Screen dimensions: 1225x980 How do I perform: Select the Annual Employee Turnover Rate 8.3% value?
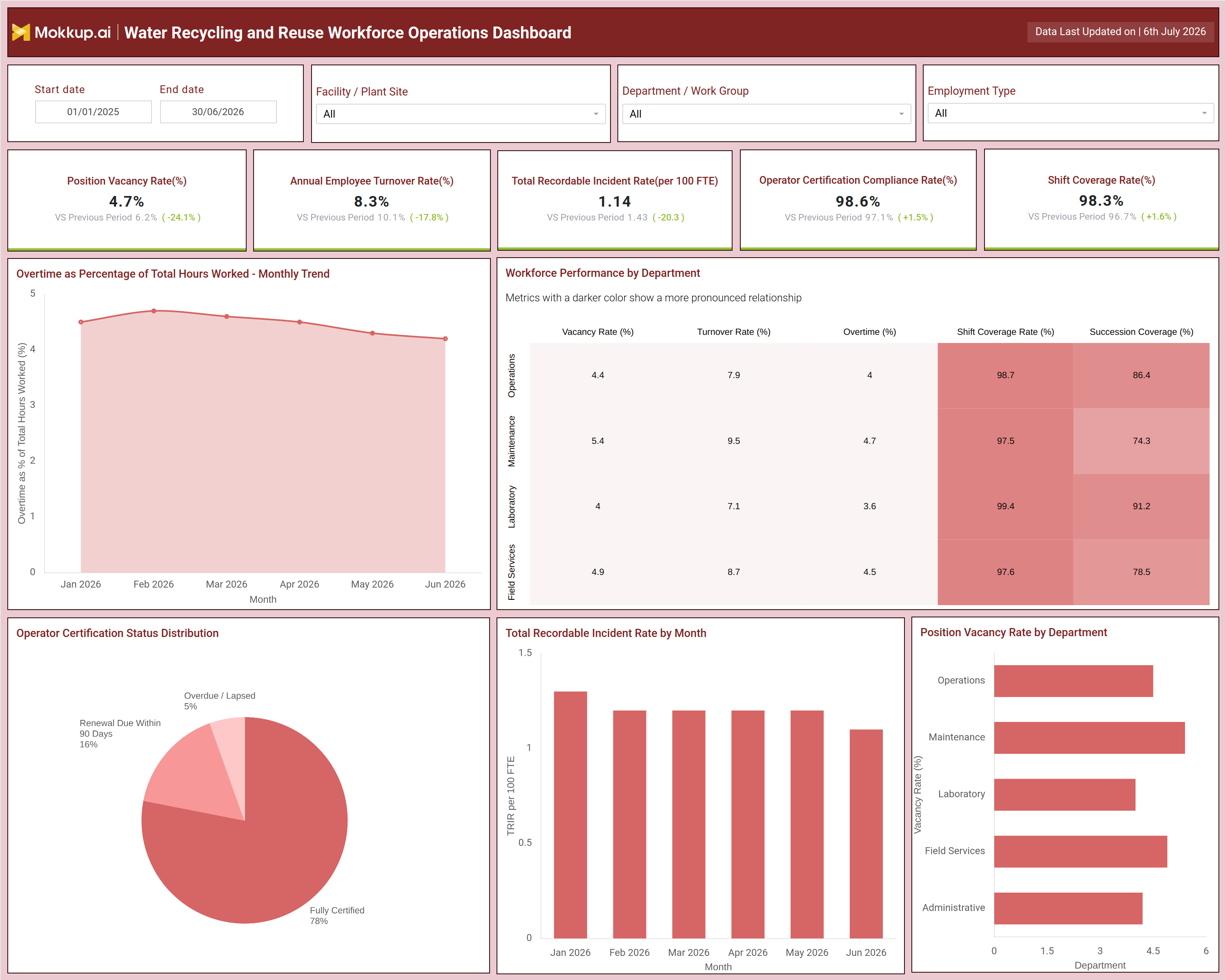(x=372, y=202)
